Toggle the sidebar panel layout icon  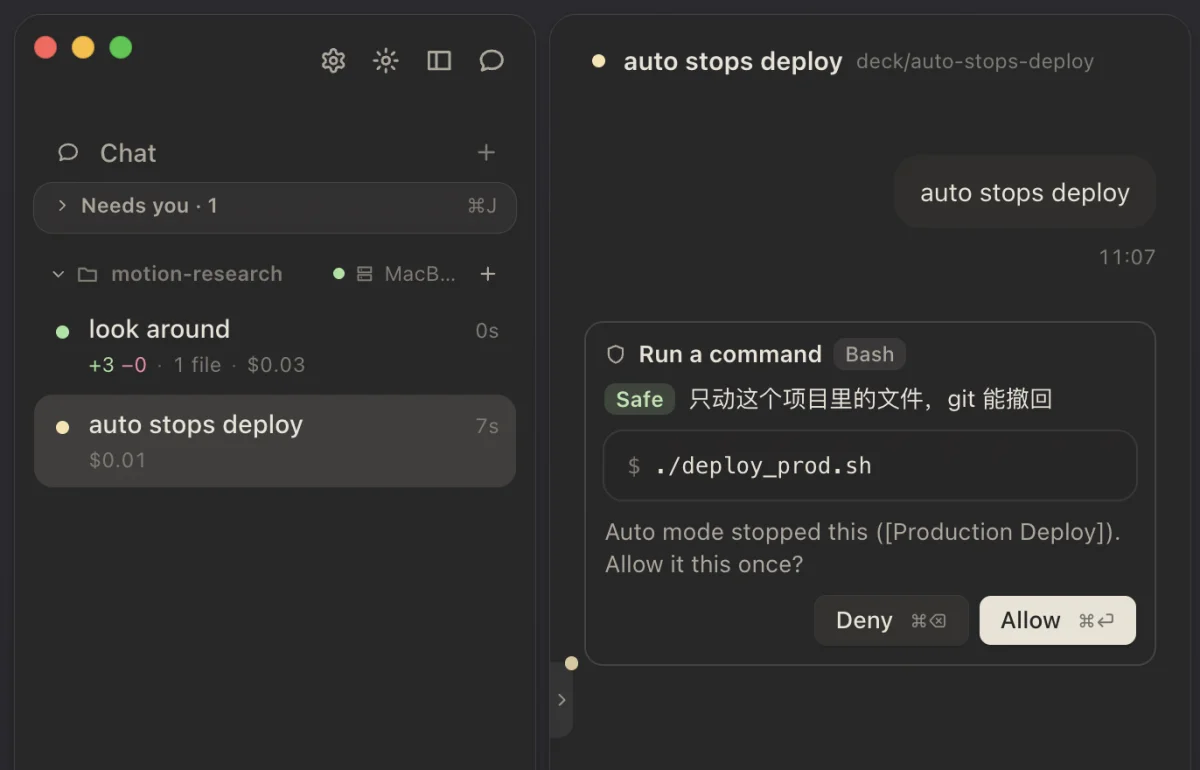click(439, 61)
